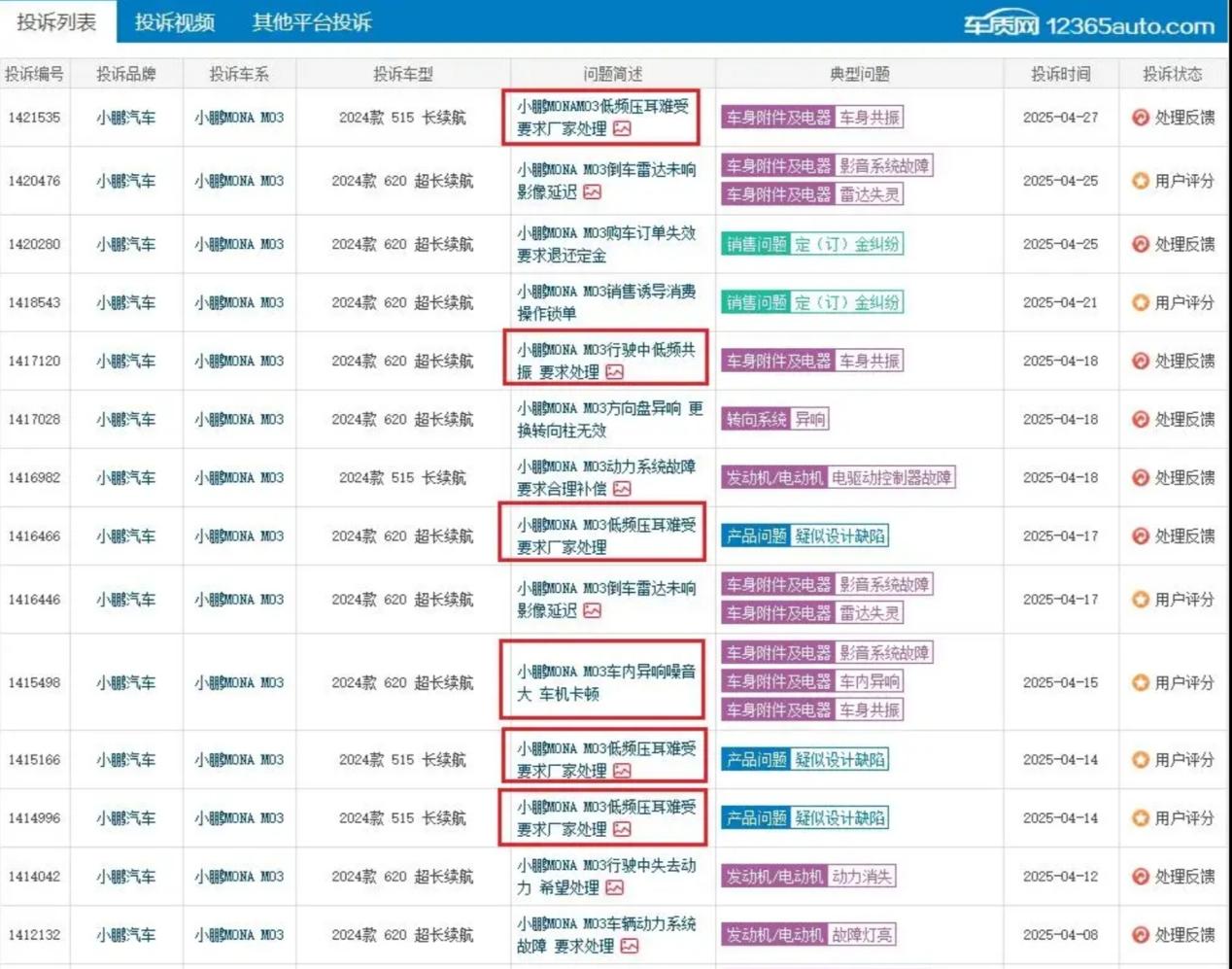The height and width of the screenshot is (969, 1232).
Task: Click the 用户评分 status icon for complaint 1416446
Action: click(1141, 600)
